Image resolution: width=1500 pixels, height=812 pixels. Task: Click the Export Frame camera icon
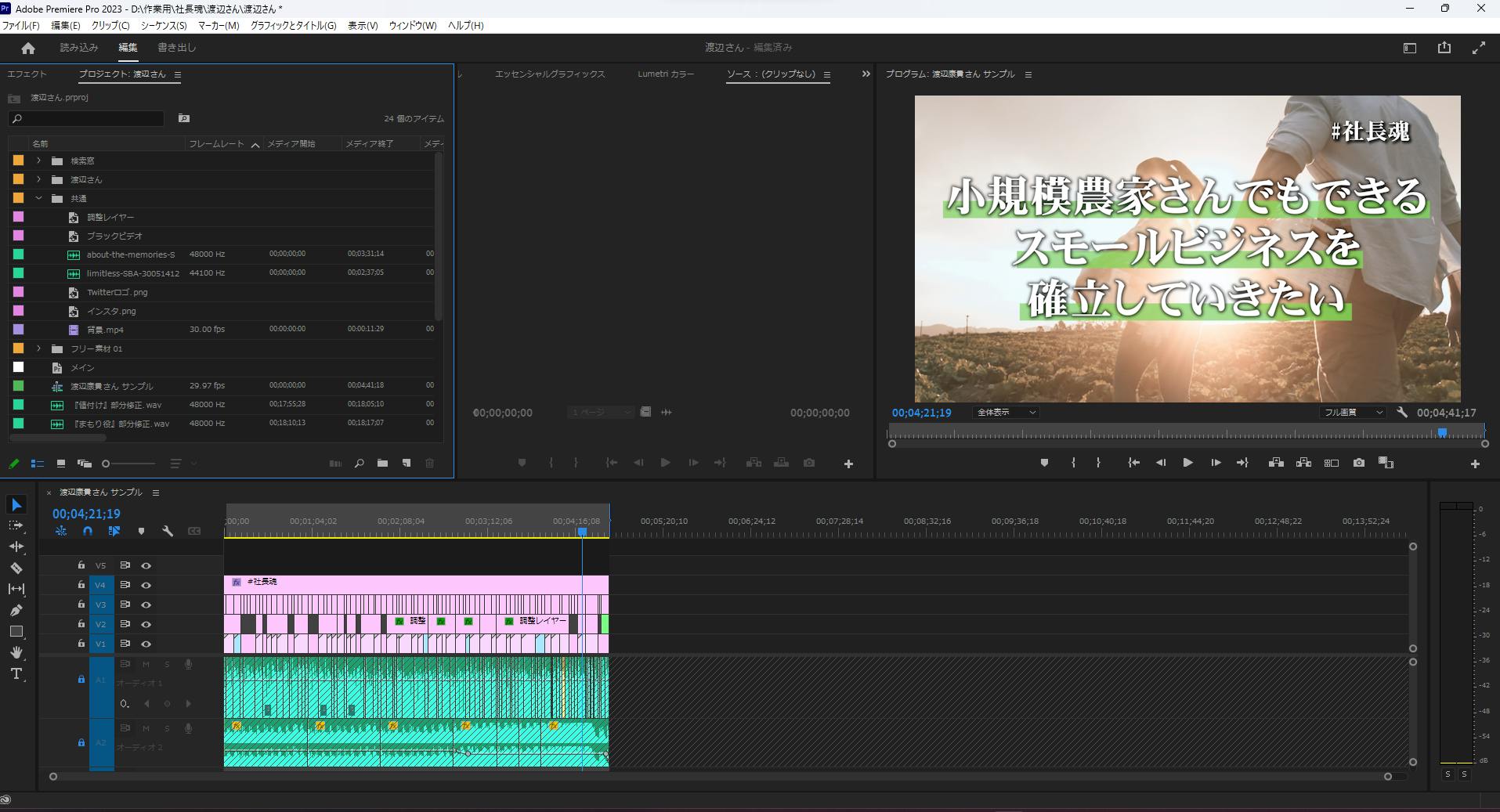pyautogui.click(x=1359, y=463)
